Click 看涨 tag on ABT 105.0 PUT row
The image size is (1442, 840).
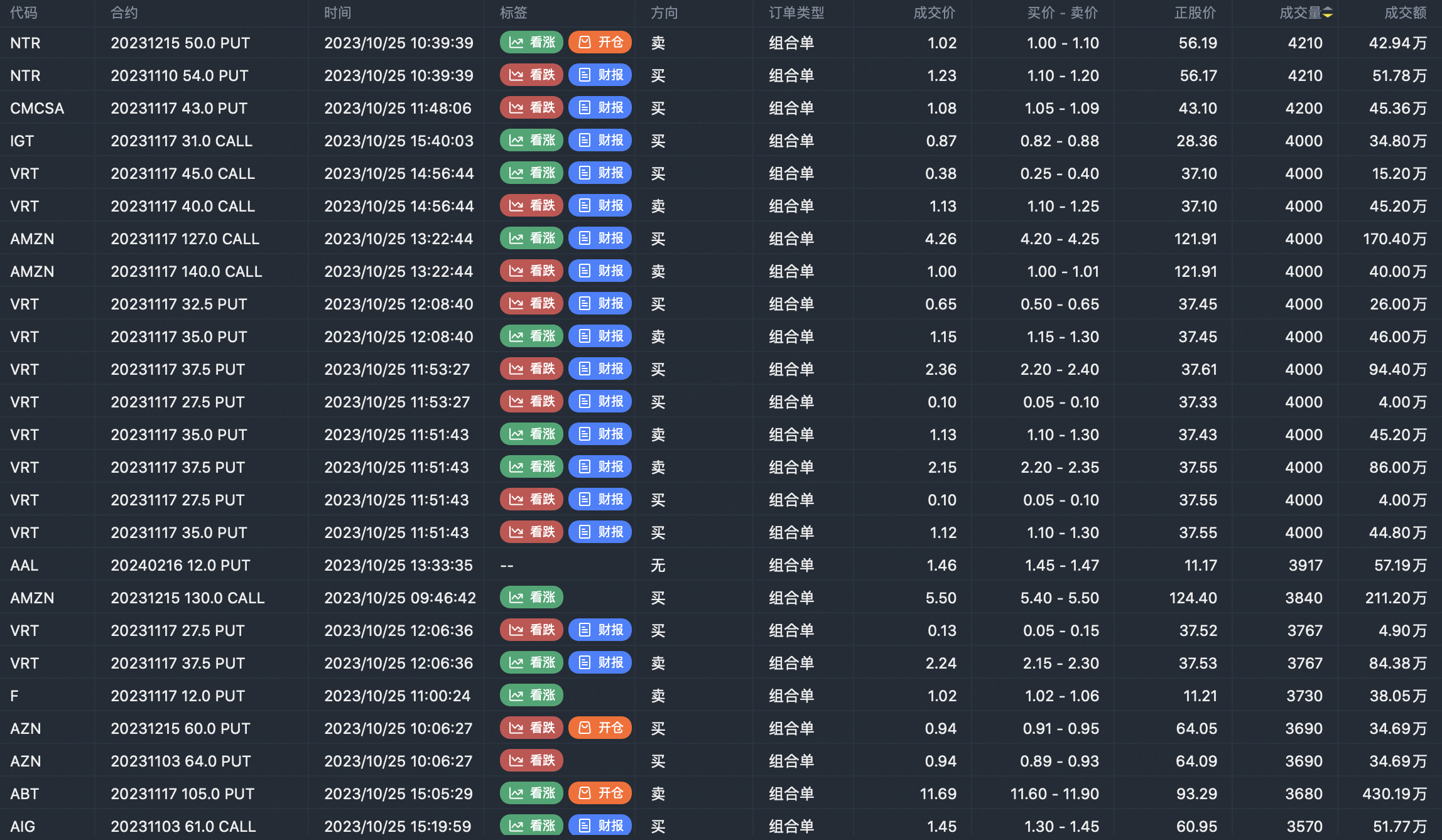532,794
